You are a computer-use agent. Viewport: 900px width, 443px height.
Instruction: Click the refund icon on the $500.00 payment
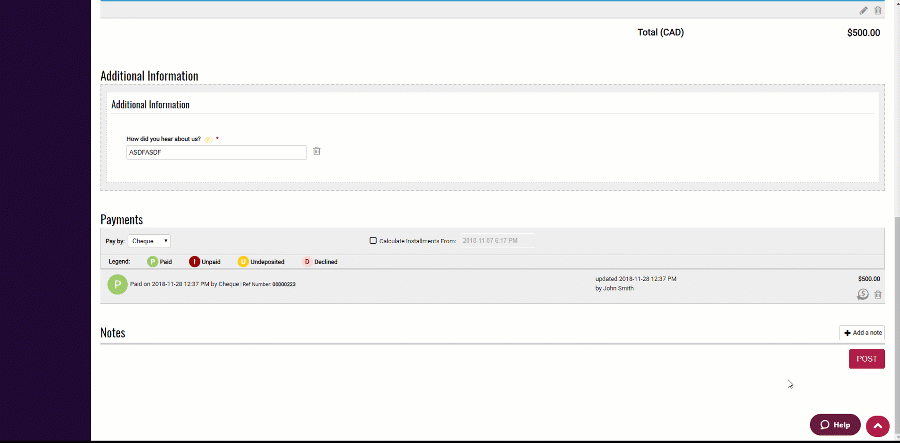pyautogui.click(x=863, y=294)
